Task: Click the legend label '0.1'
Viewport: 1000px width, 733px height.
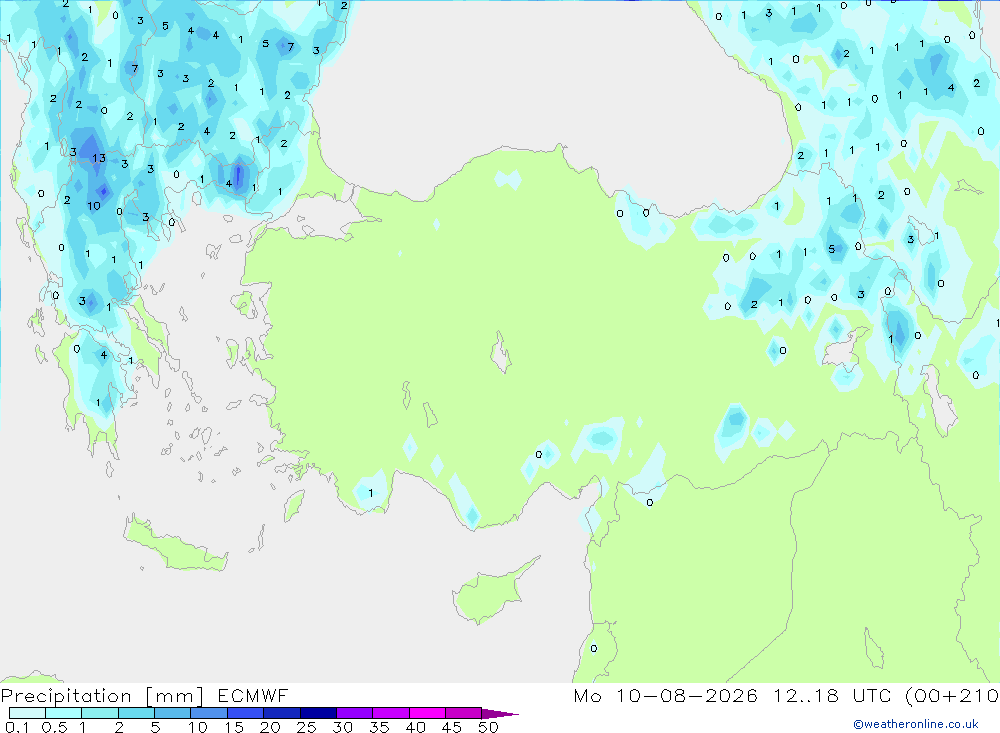Action: [17, 727]
